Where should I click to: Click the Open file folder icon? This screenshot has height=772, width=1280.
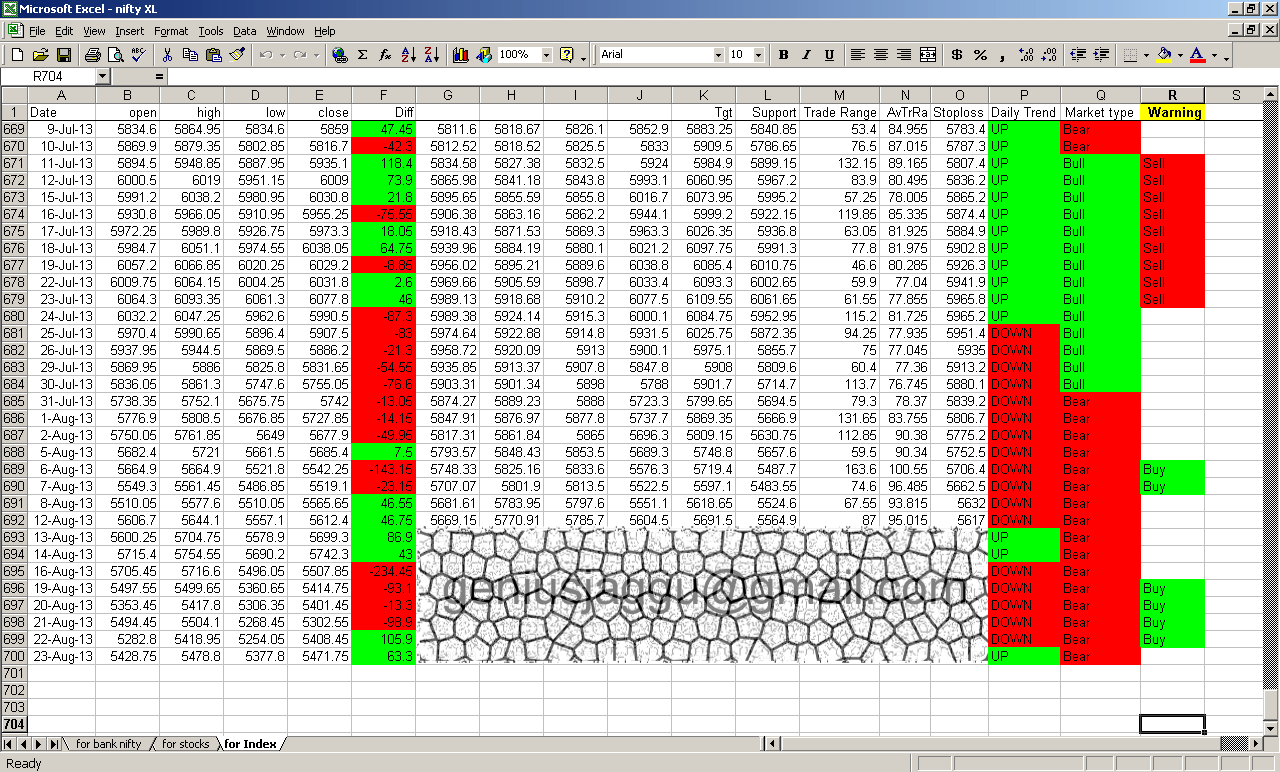[40, 55]
